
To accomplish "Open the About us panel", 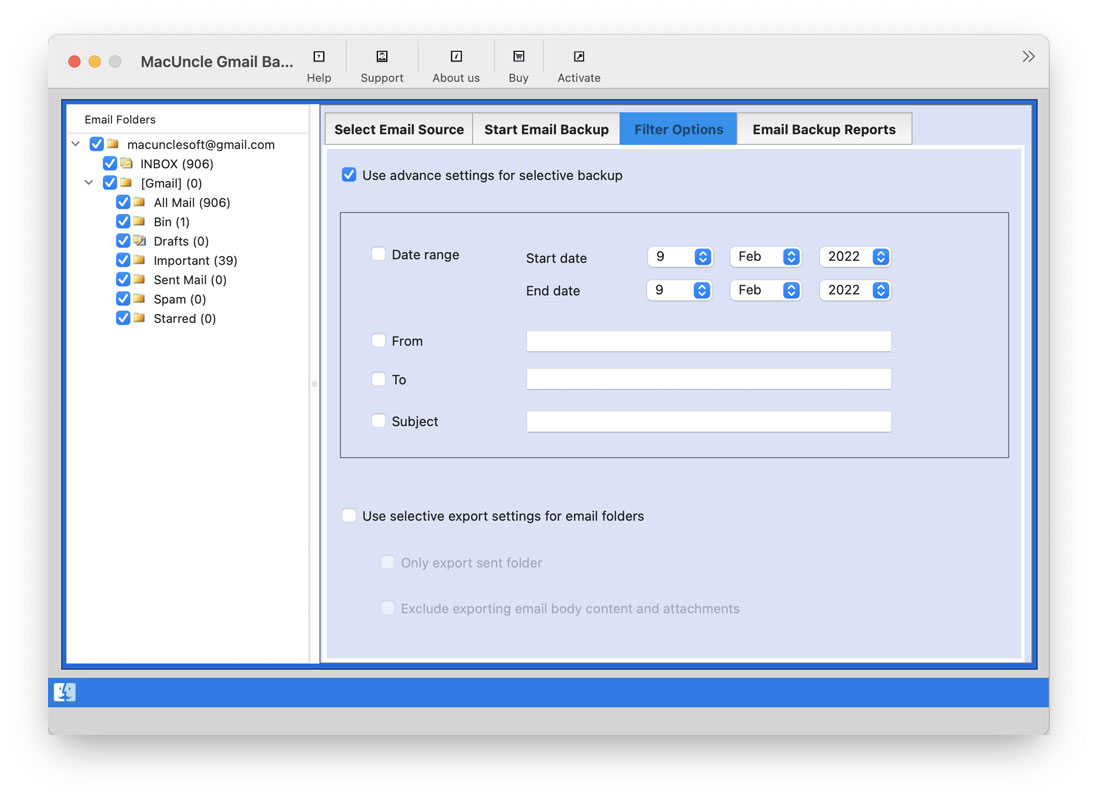I will point(455,64).
